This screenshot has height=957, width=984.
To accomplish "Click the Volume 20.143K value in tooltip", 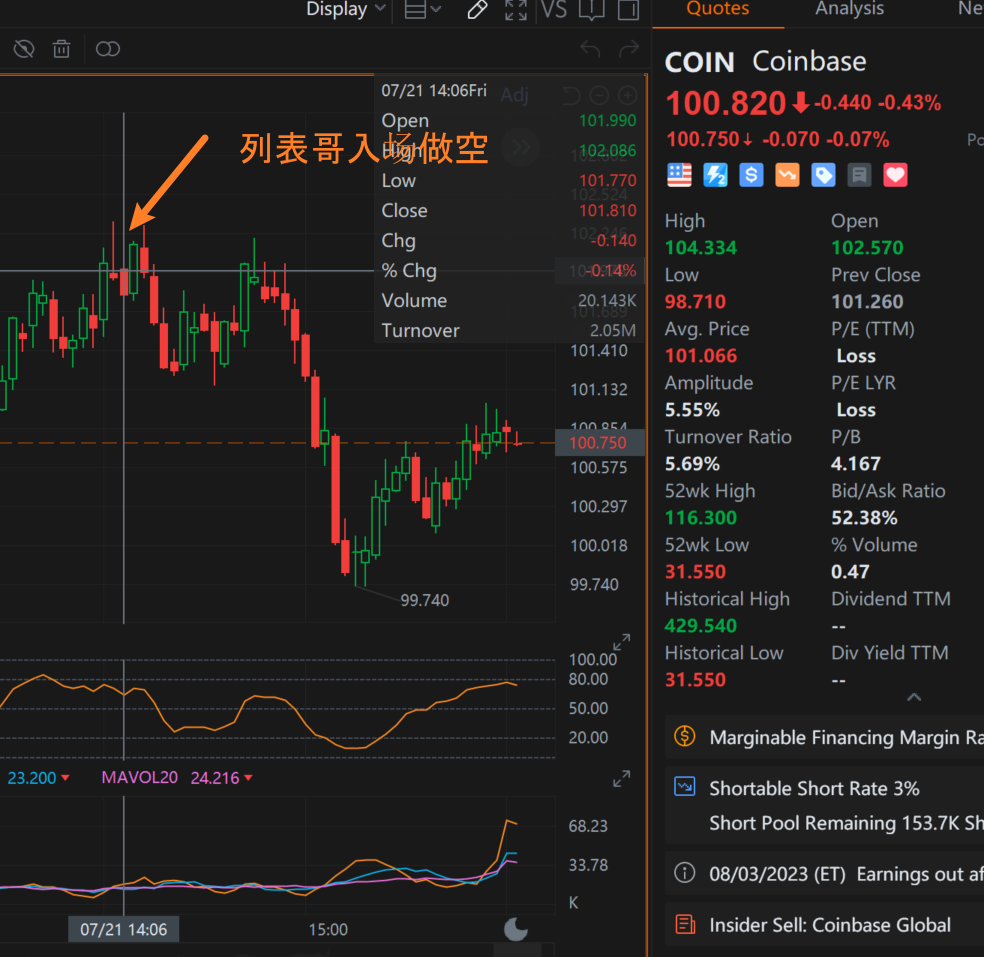I will pyautogui.click(x=607, y=301).
